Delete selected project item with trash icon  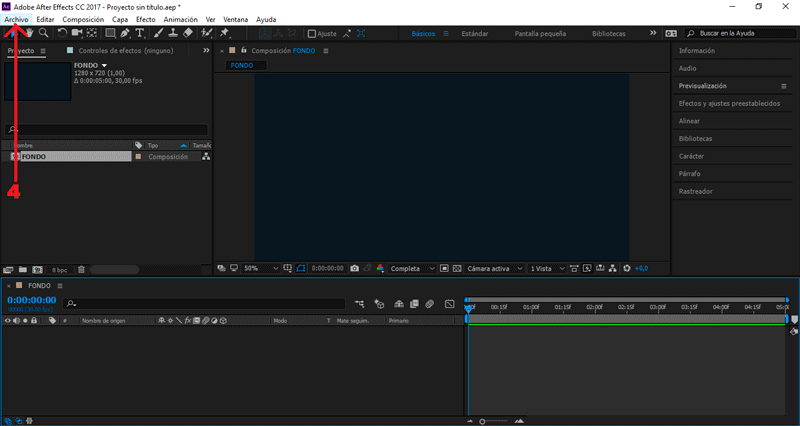point(81,269)
